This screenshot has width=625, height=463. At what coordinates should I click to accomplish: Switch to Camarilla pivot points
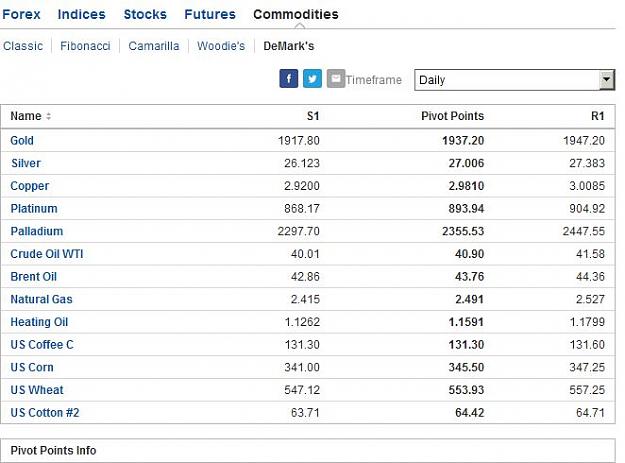[x=154, y=46]
